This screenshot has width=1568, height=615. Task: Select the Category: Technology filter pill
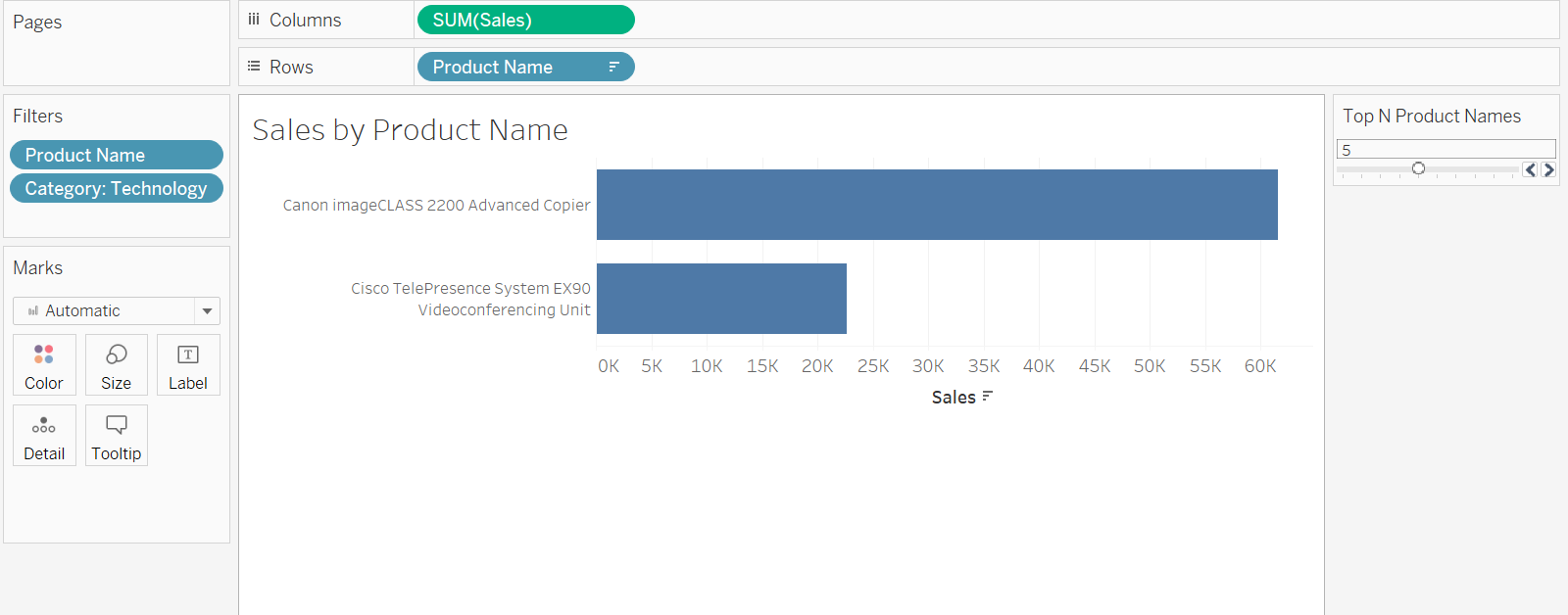[116, 188]
